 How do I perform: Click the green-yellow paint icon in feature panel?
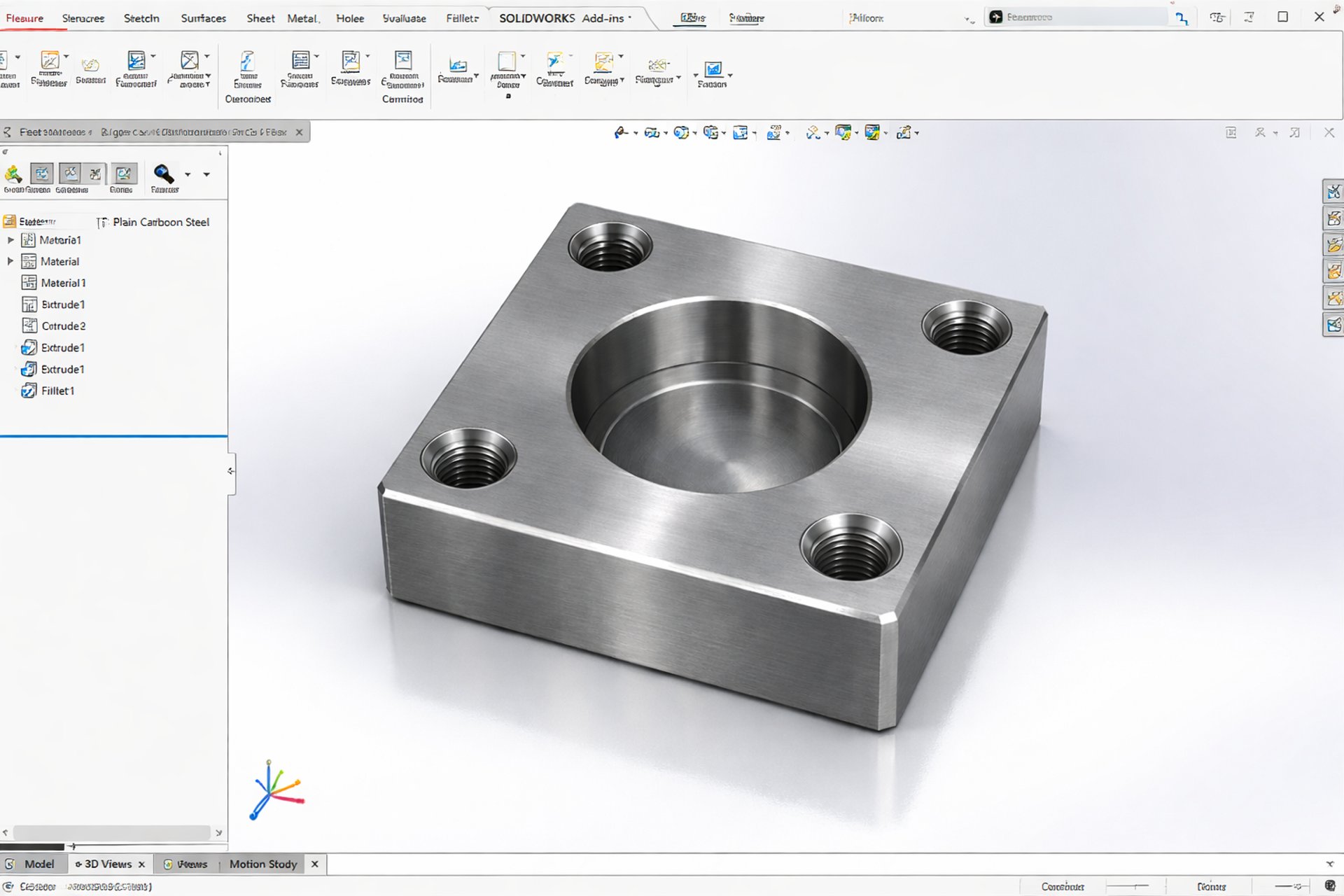click(x=13, y=174)
